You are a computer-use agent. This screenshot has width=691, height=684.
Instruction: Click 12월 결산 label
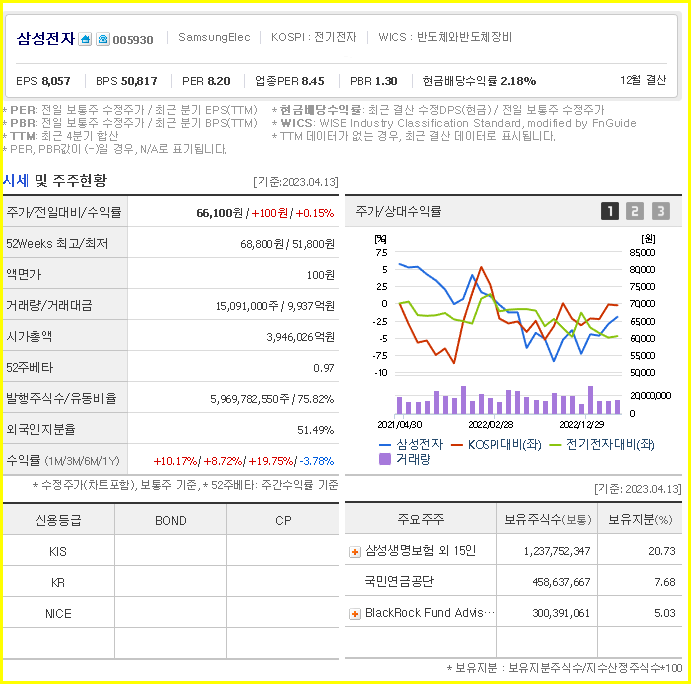point(643,80)
